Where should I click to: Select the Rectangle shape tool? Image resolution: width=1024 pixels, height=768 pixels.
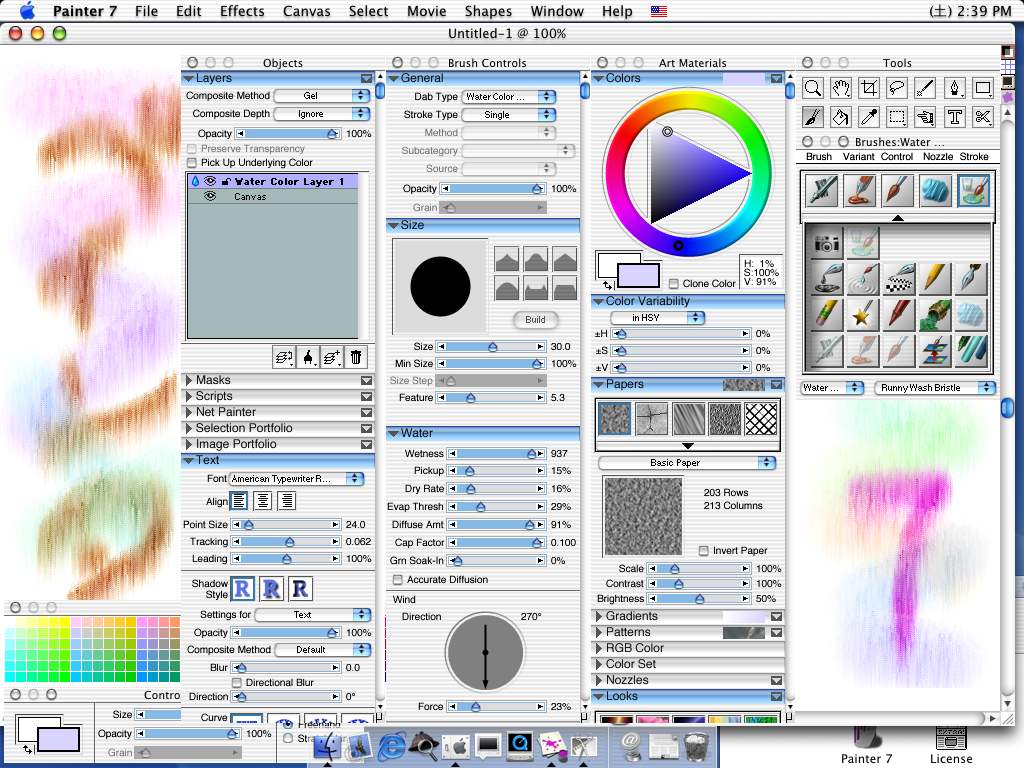(982, 88)
